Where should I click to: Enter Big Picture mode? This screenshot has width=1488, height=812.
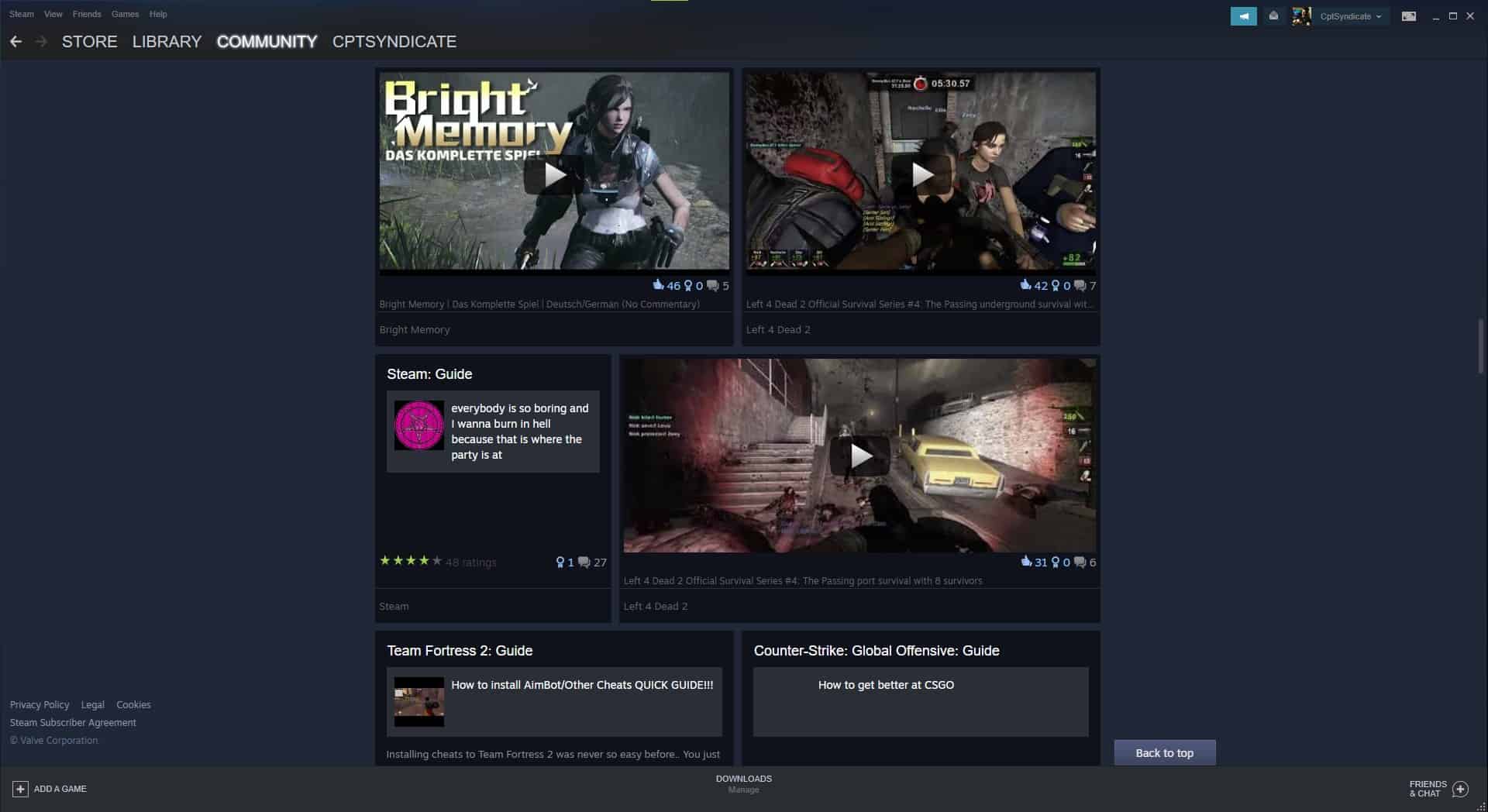1408,15
